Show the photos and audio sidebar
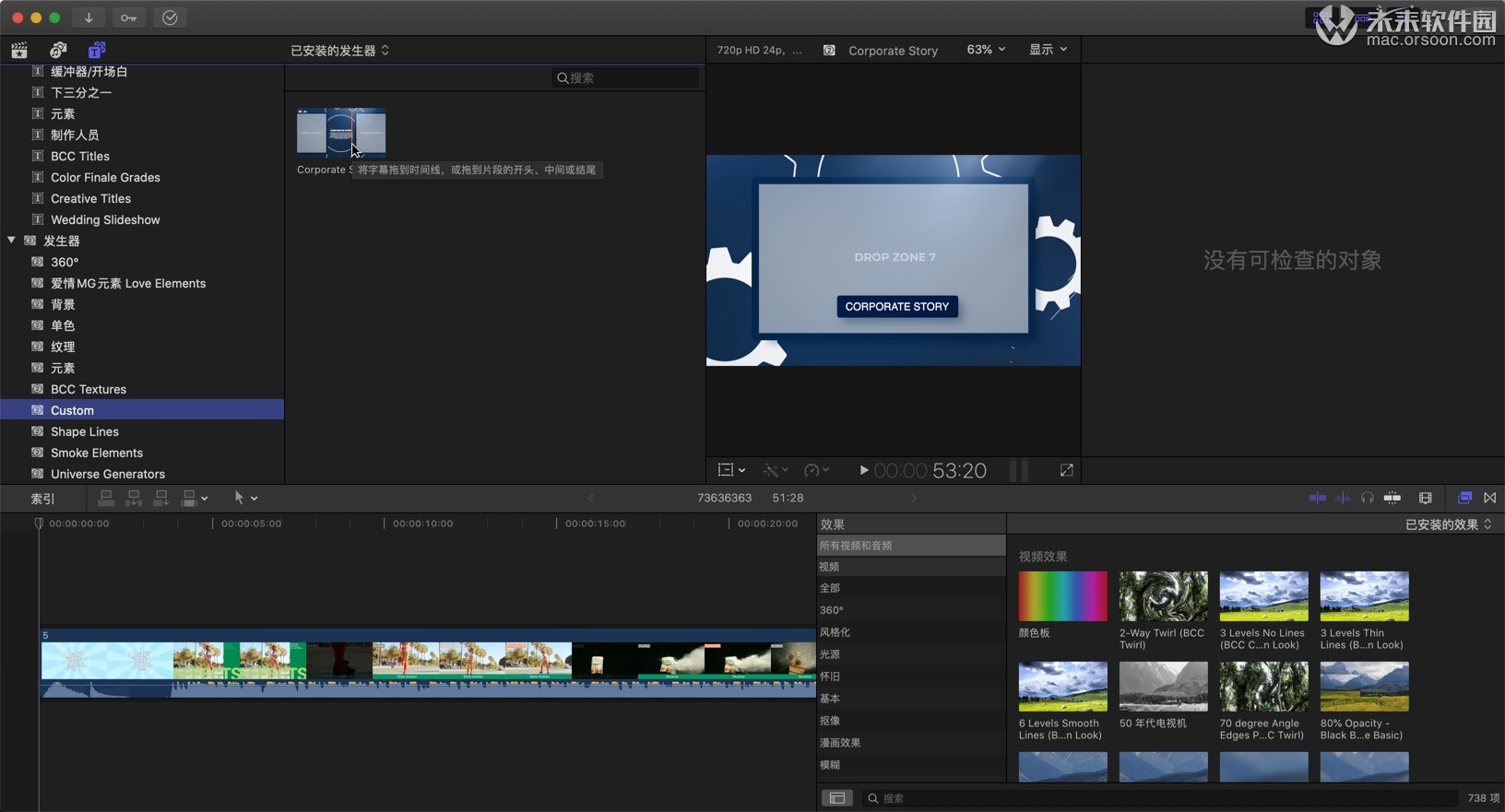Viewport: 1505px width, 812px height. tap(58, 50)
